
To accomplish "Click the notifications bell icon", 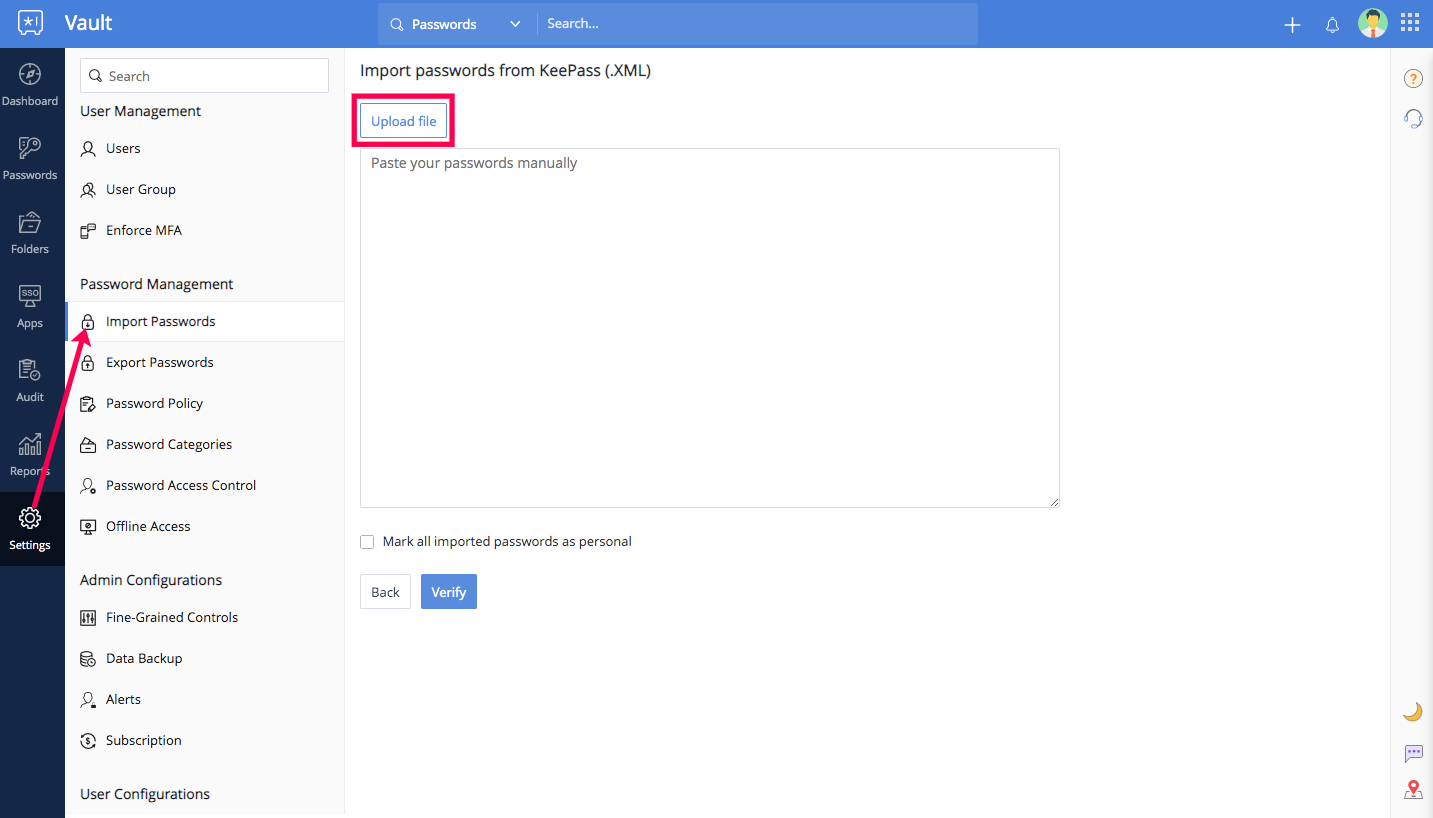I will click(x=1332, y=25).
